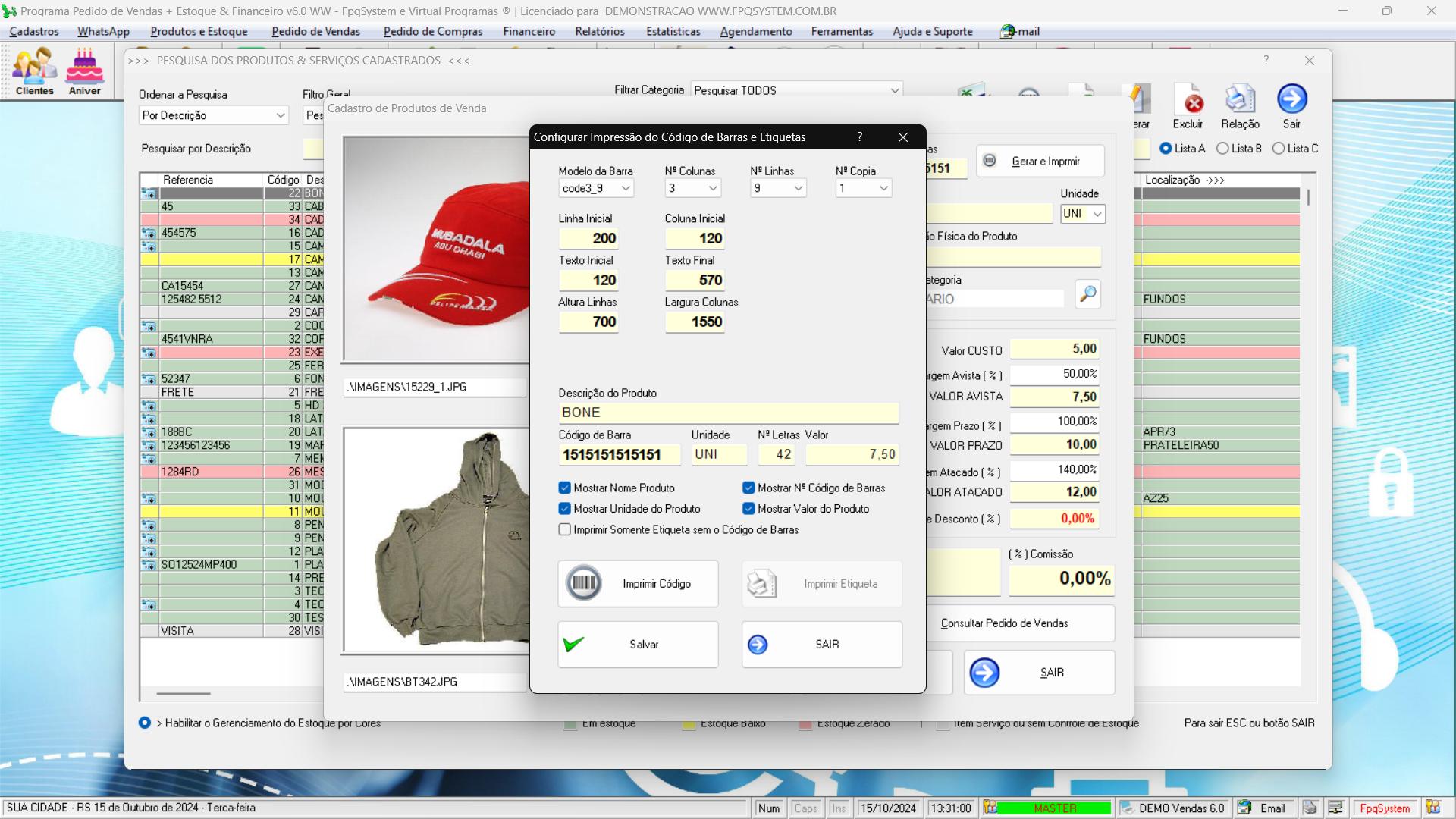The height and width of the screenshot is (819, 1456).
Task: Select the Lista A radio button
Action: coord(1166,149)
